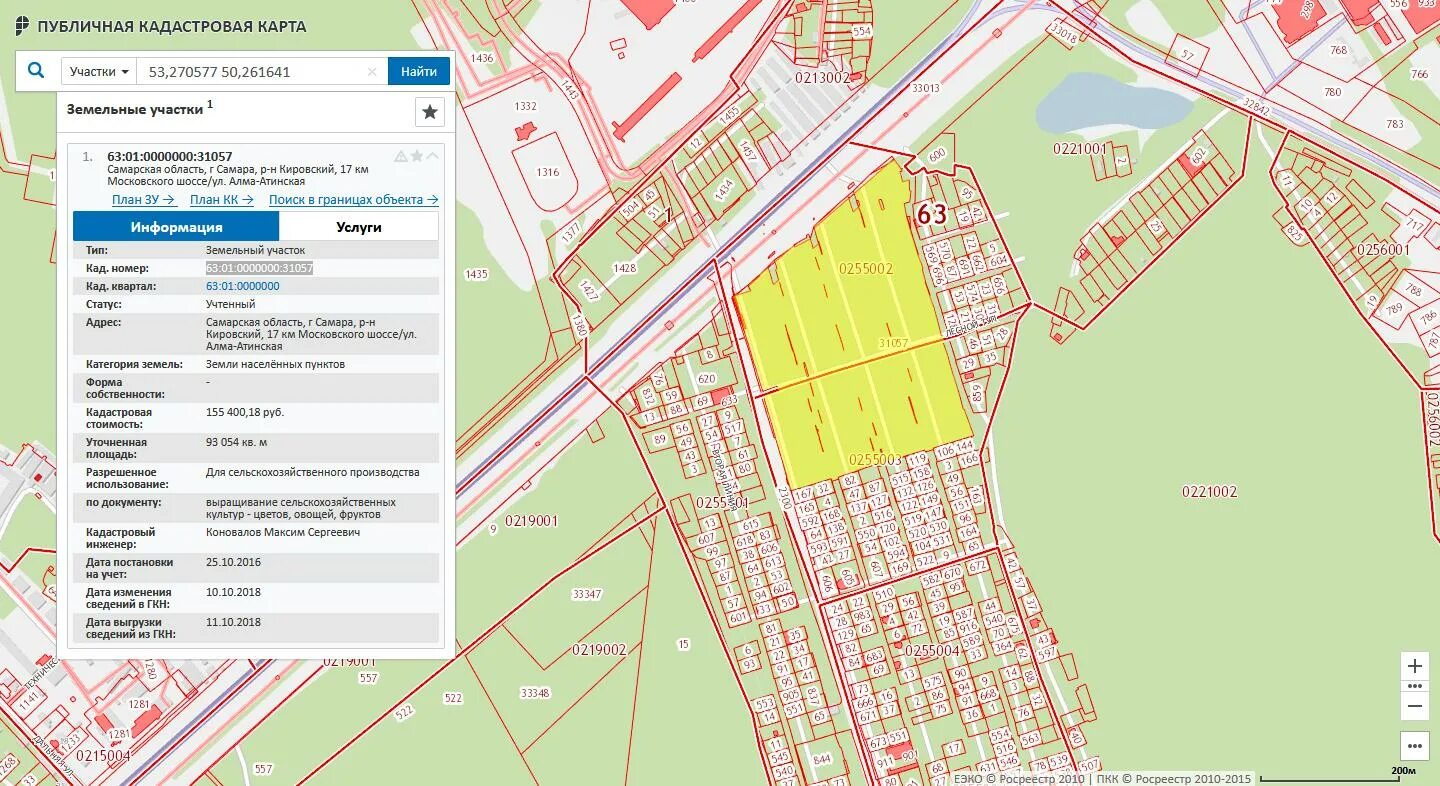
Task: Follow Поиск в границах объекта link
Action: (354, 200)
